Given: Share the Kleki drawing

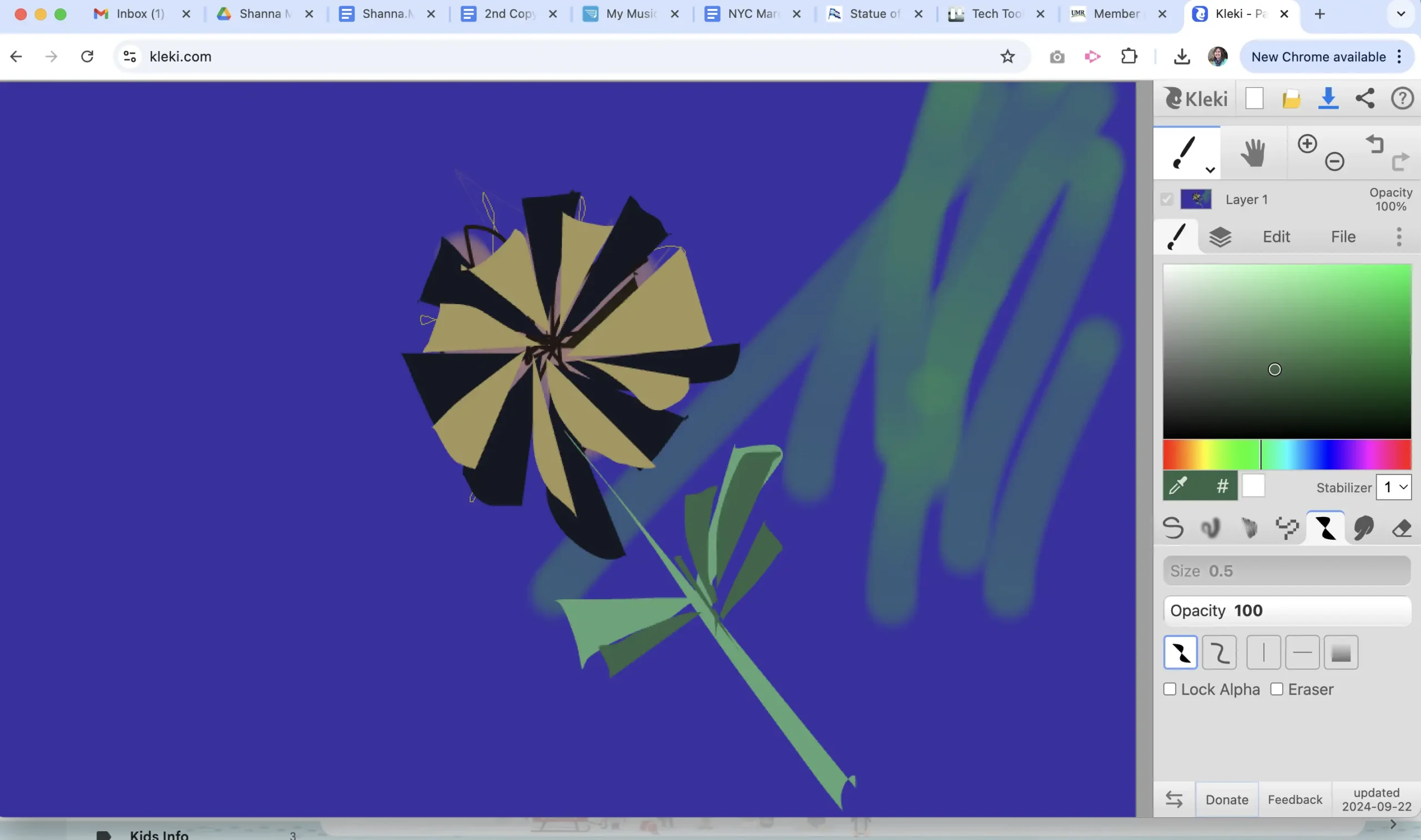Looking at the screenshot, I should [x=1364, y=99].
